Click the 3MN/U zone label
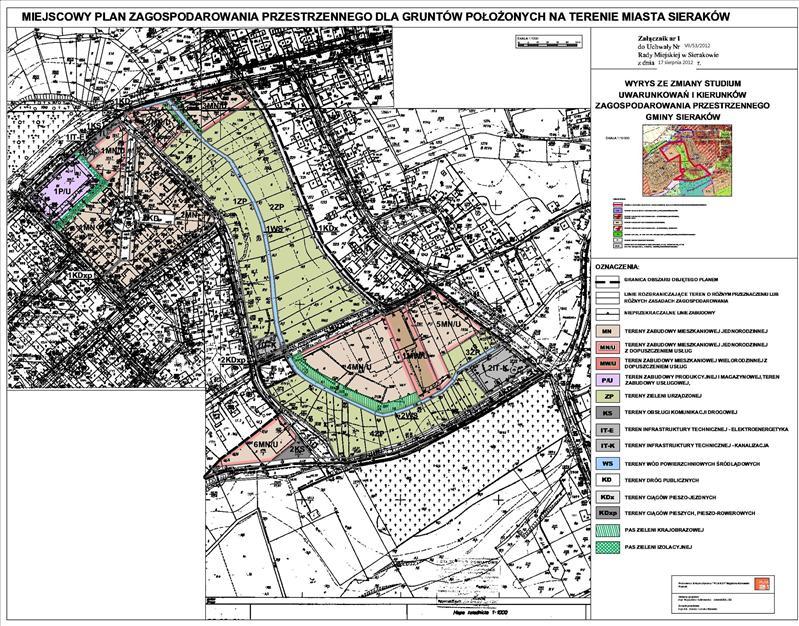The width and height of the screenshot is (799, 626). pos(215,106)
